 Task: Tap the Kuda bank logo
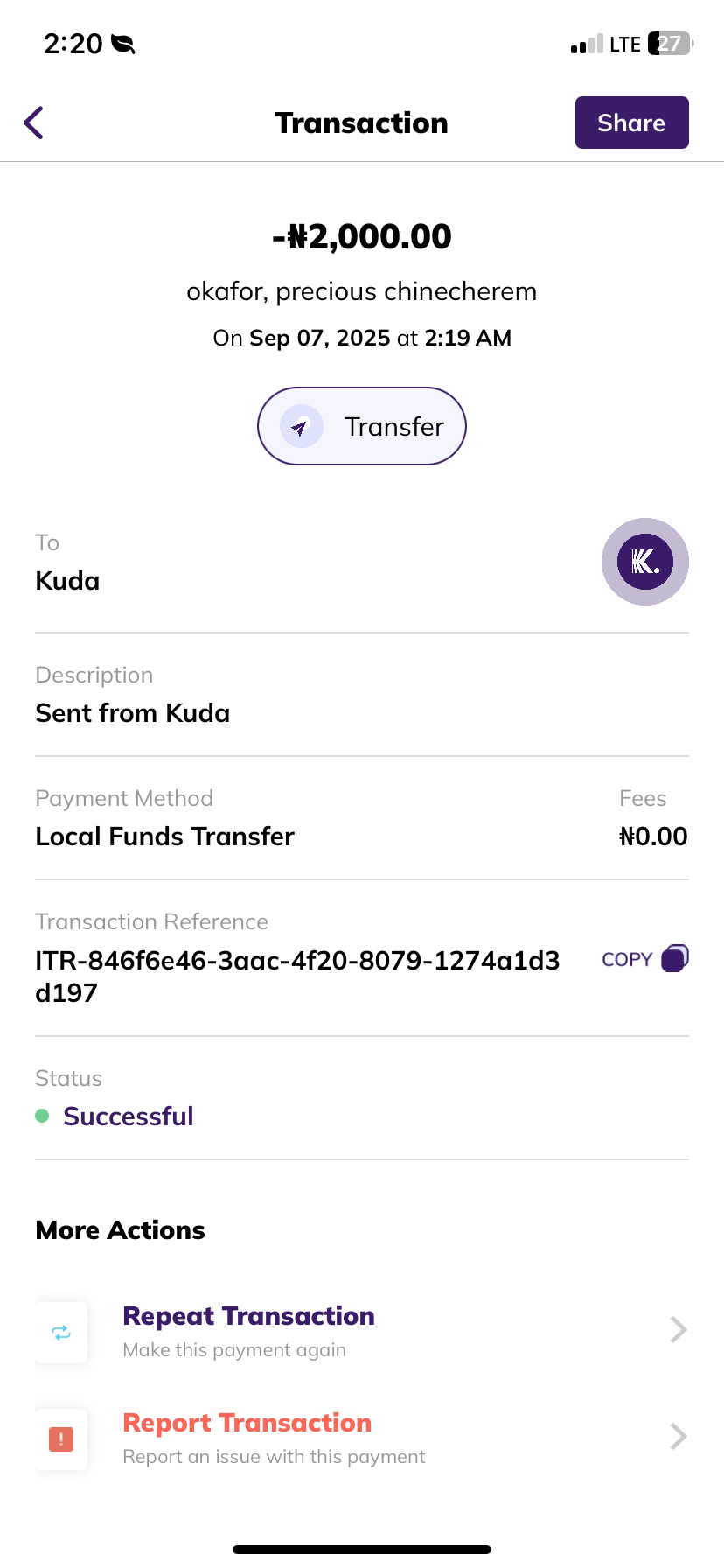(x=644, y=562)
